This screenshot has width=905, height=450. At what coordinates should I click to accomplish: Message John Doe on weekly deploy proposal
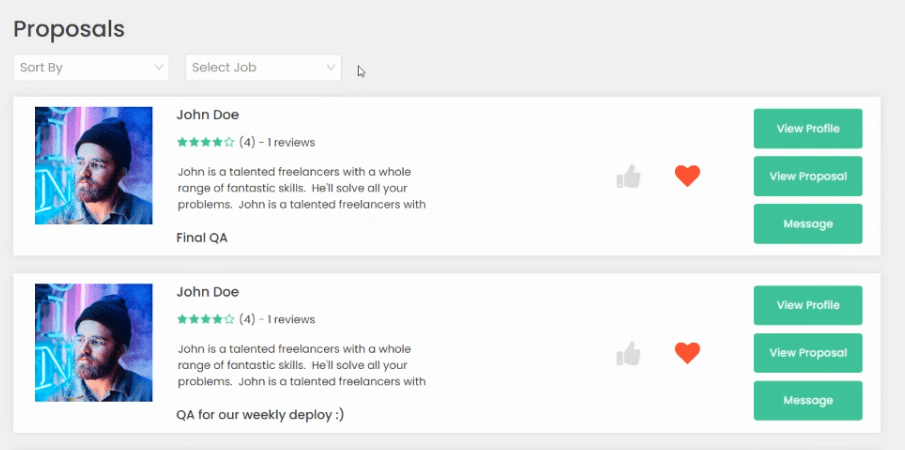[x=808, y=400]
